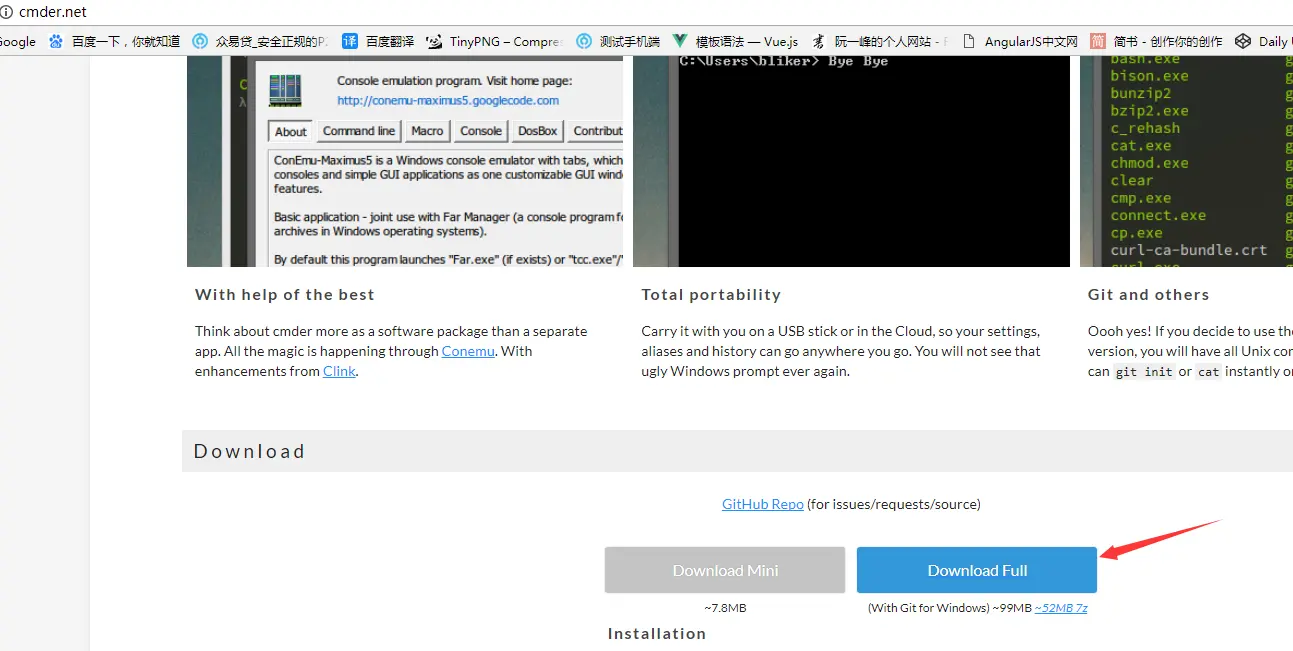1293x651 pixels.
Task: Open the 52MB 7z download link
Action: (1061, 608)
